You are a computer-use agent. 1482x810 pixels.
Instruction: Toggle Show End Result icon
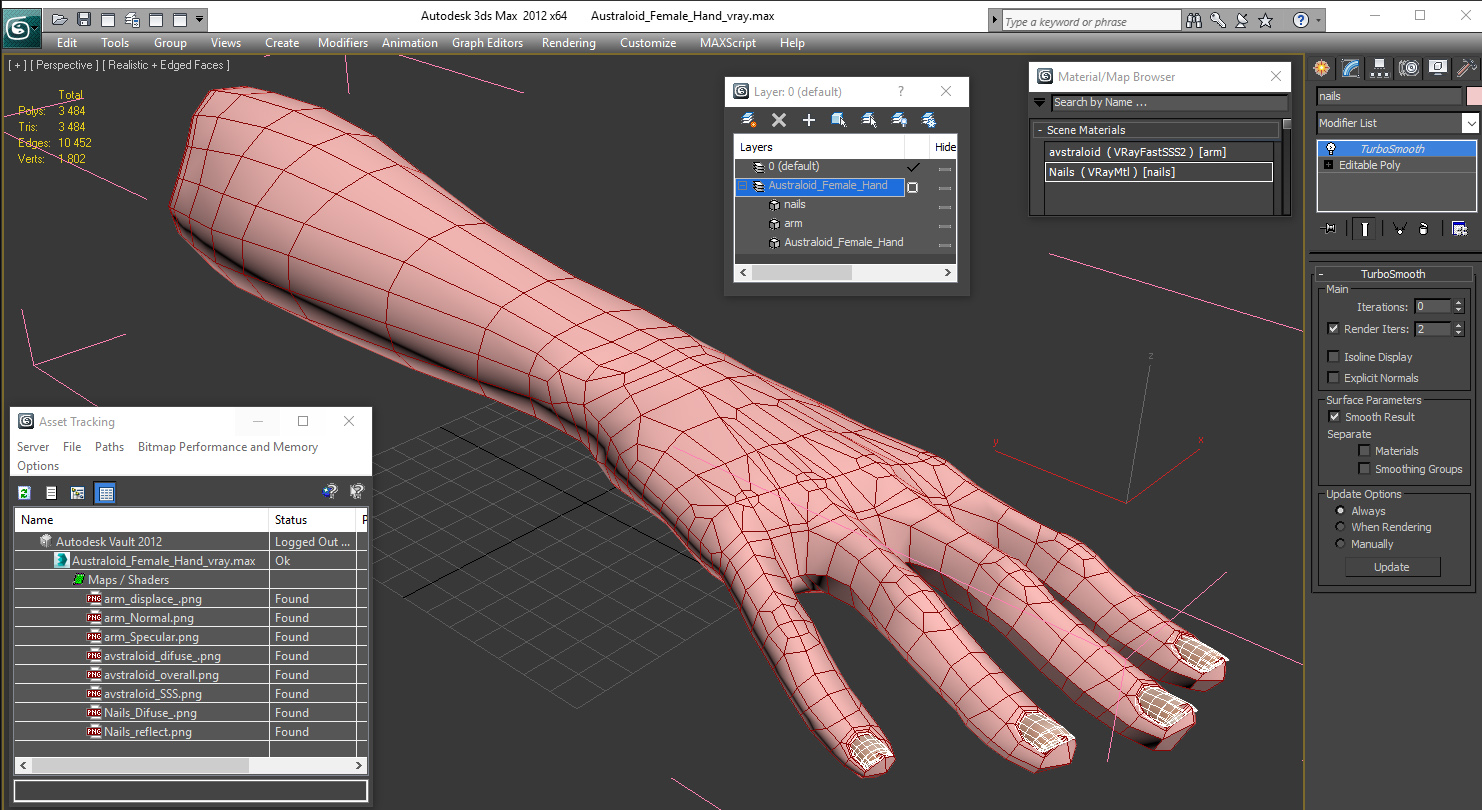(x=1365, y=229)
